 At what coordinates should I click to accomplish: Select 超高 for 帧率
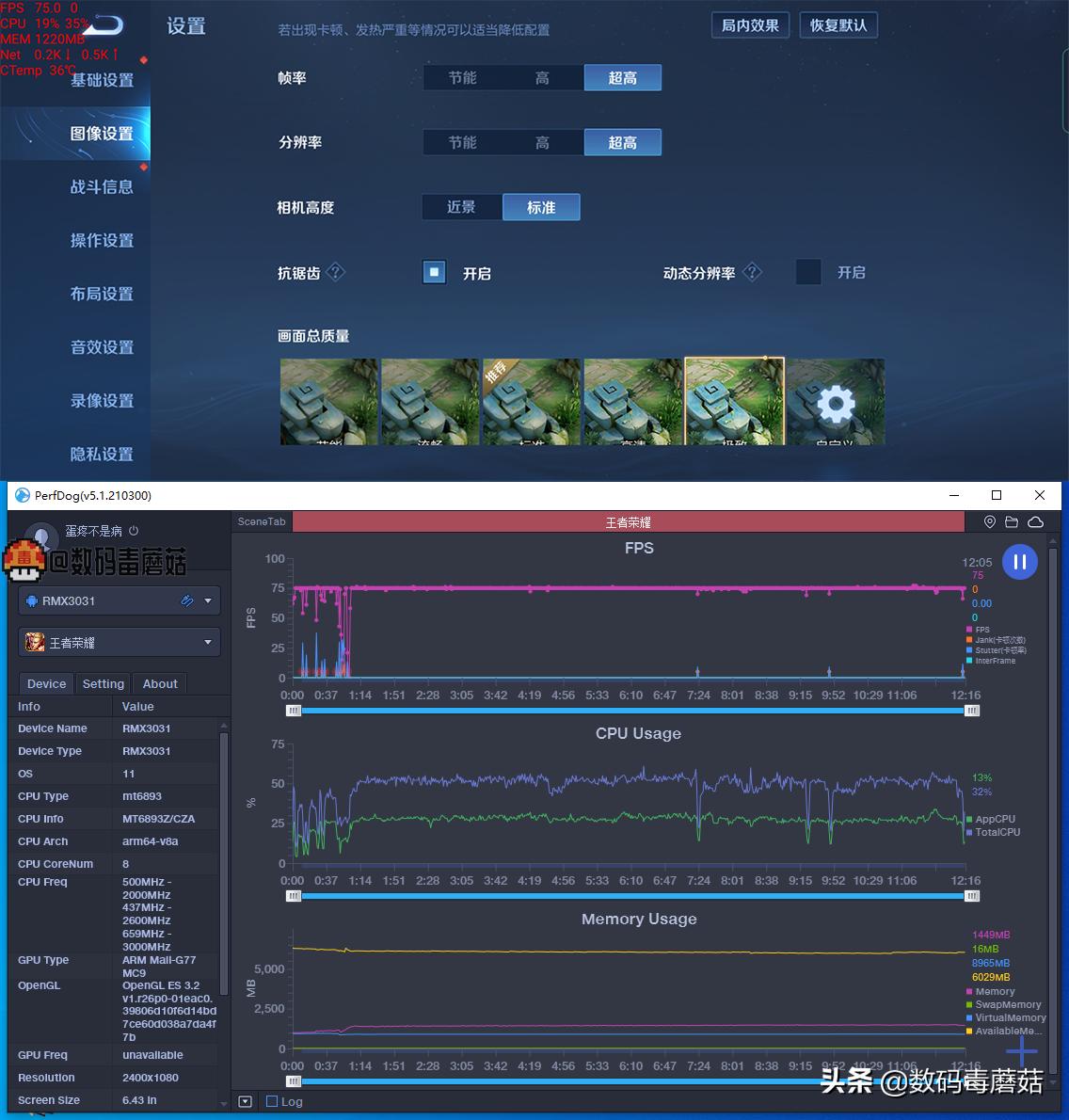tap(622, 77)
